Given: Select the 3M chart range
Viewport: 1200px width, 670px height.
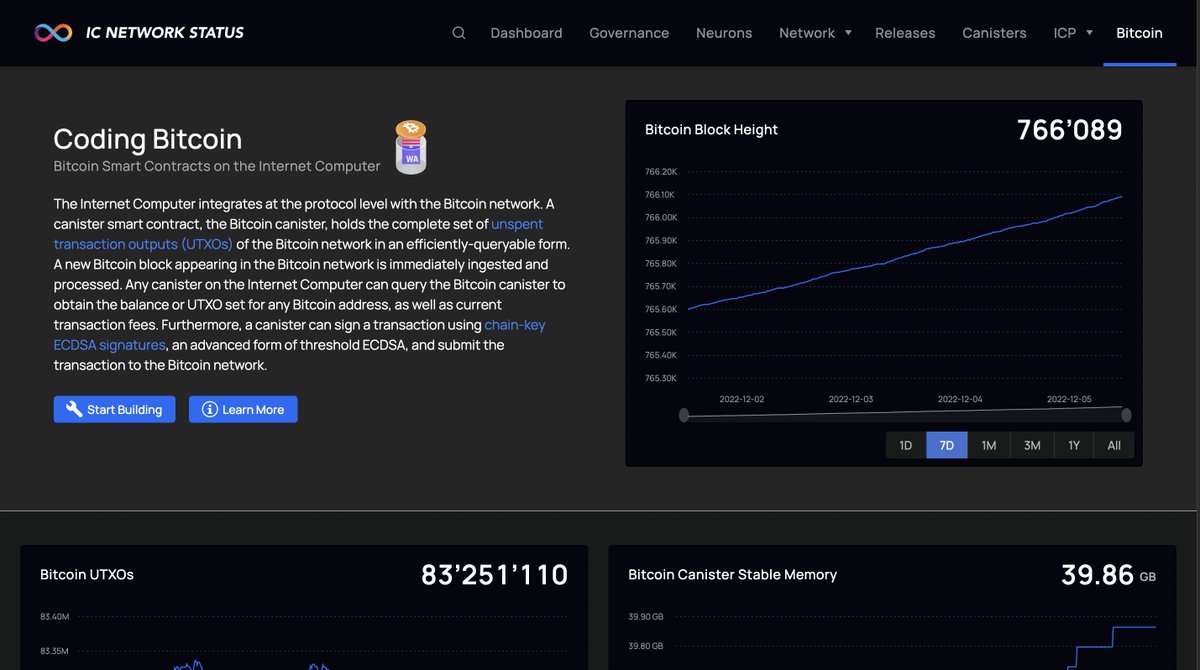Looking at the screenshot, I should (1032, 445).
